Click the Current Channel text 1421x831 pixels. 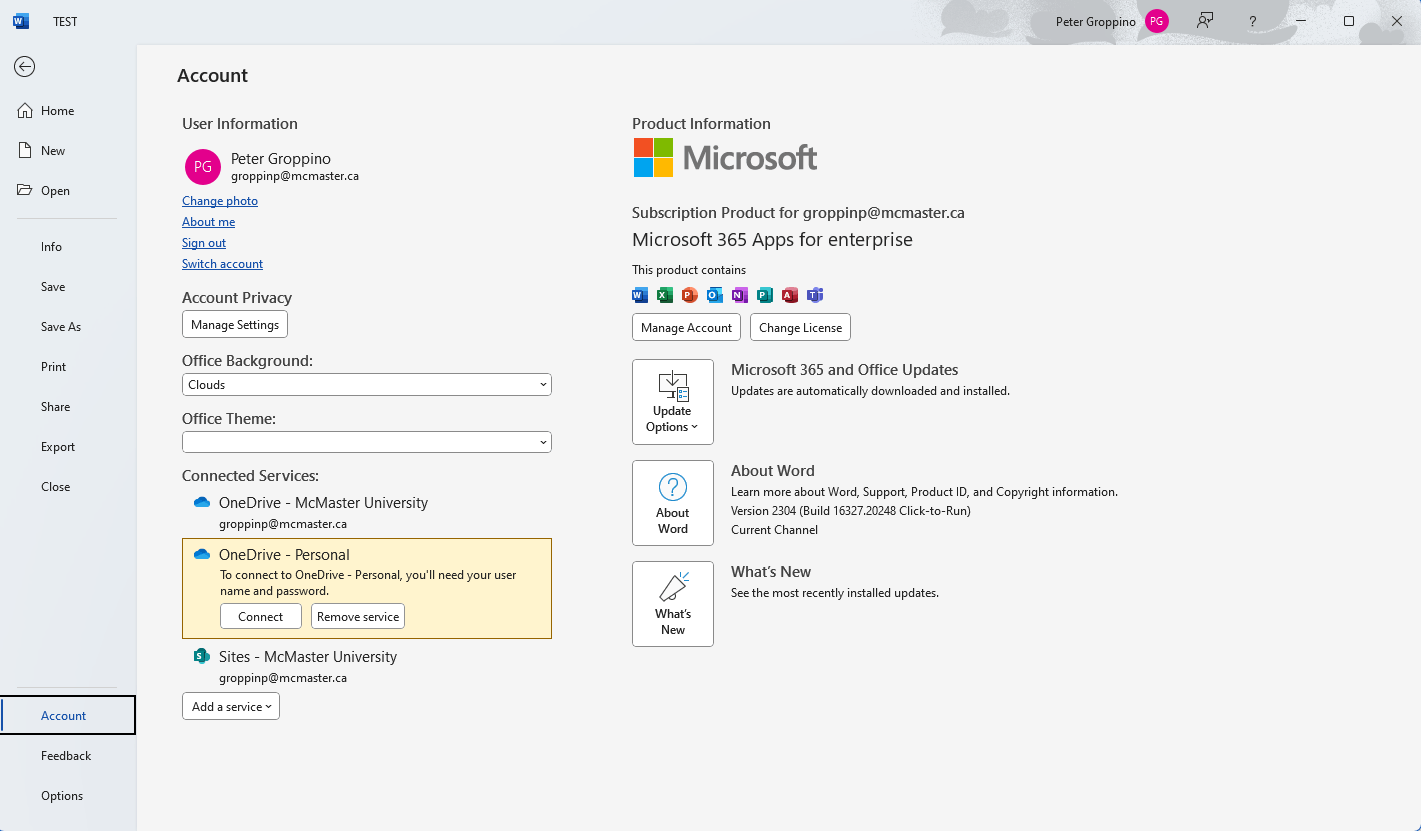pyautogui.click(x=774, y=530)
